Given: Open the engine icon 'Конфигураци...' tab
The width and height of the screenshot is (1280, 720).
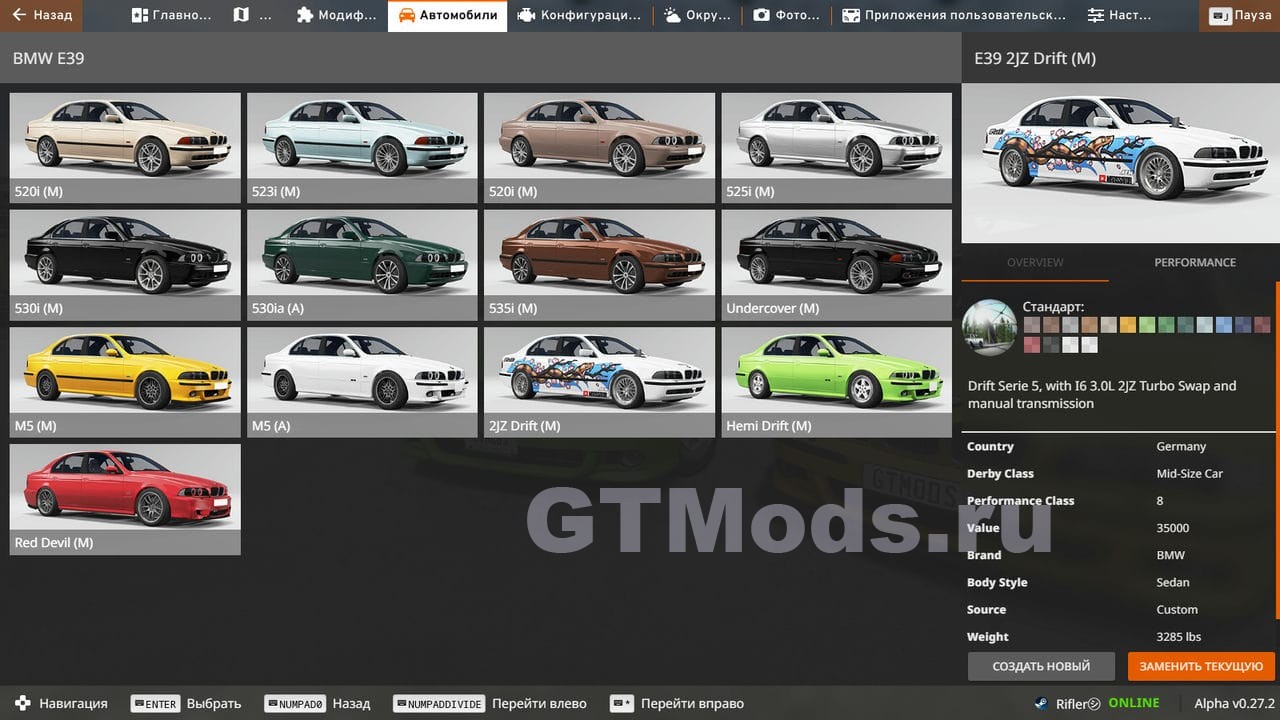Looking at the screenshot, I should coord(579,16).
